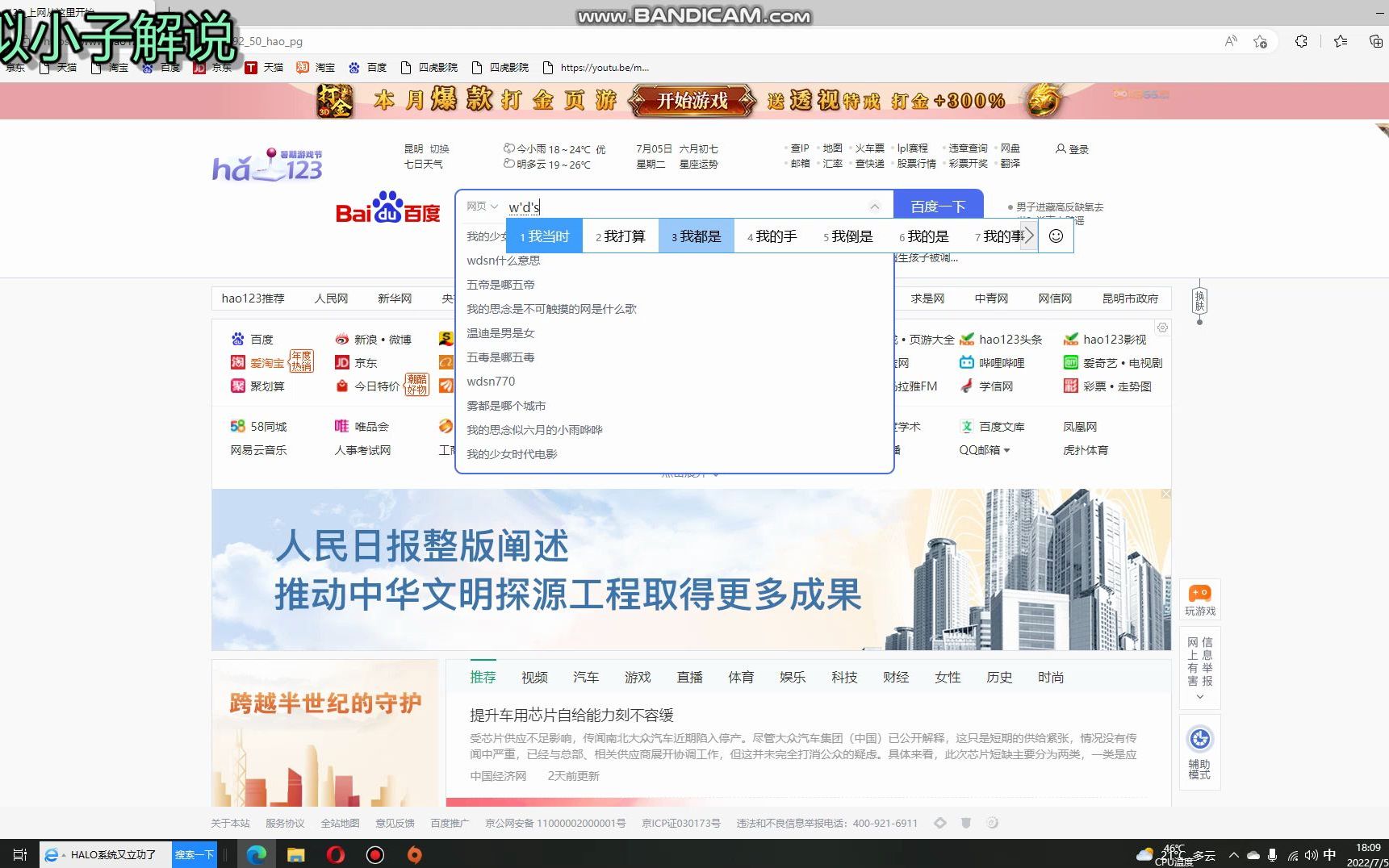
Task: Open the 哔哩哔哩 site link
Action: (x=992, y=363)
